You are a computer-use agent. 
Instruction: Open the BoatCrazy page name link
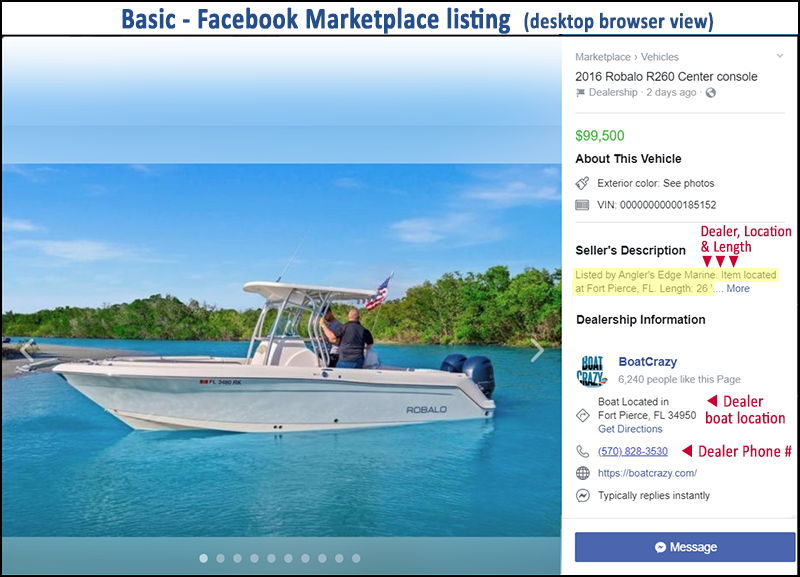coord(647,362)
